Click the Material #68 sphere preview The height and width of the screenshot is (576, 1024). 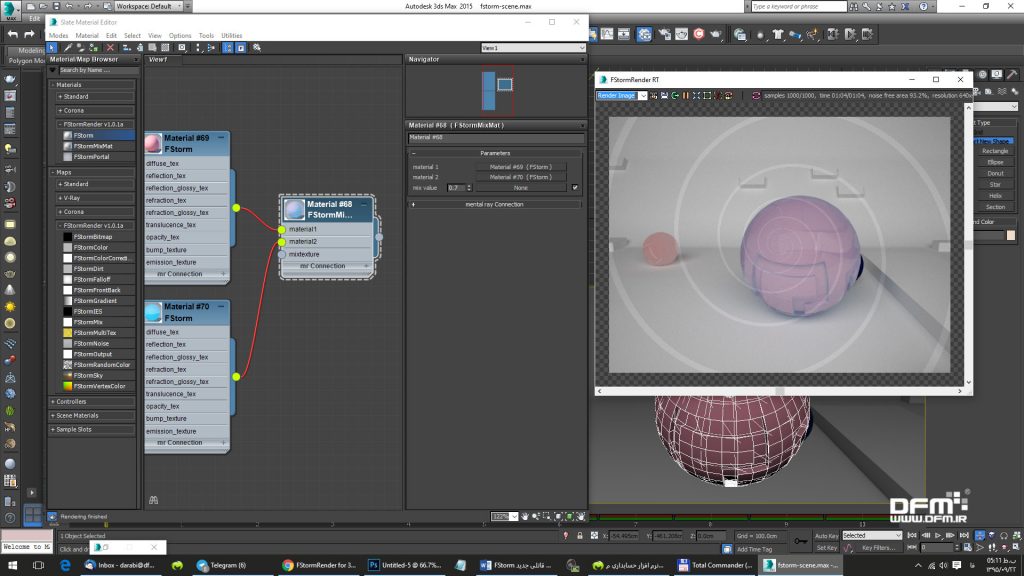point(295,209)
